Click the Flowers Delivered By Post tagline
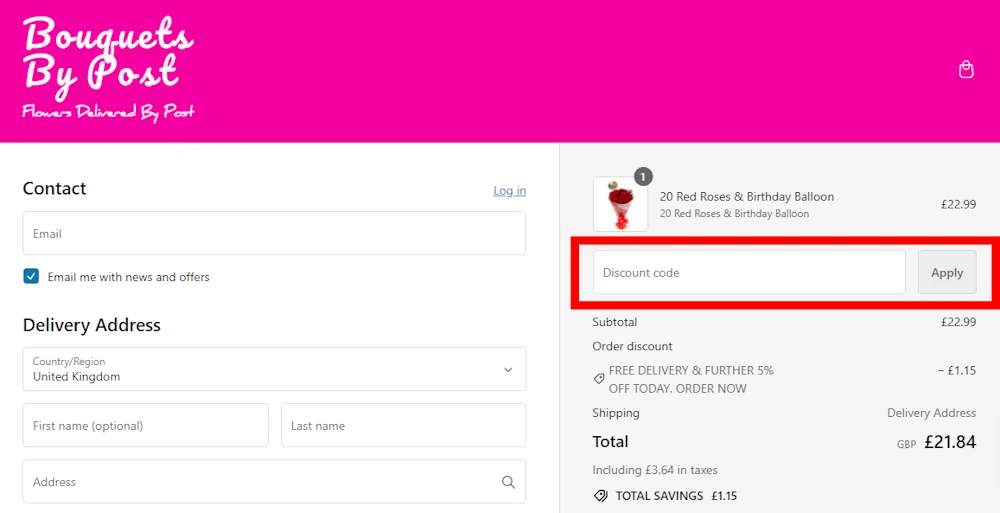1000x513 pixels. 108,112
